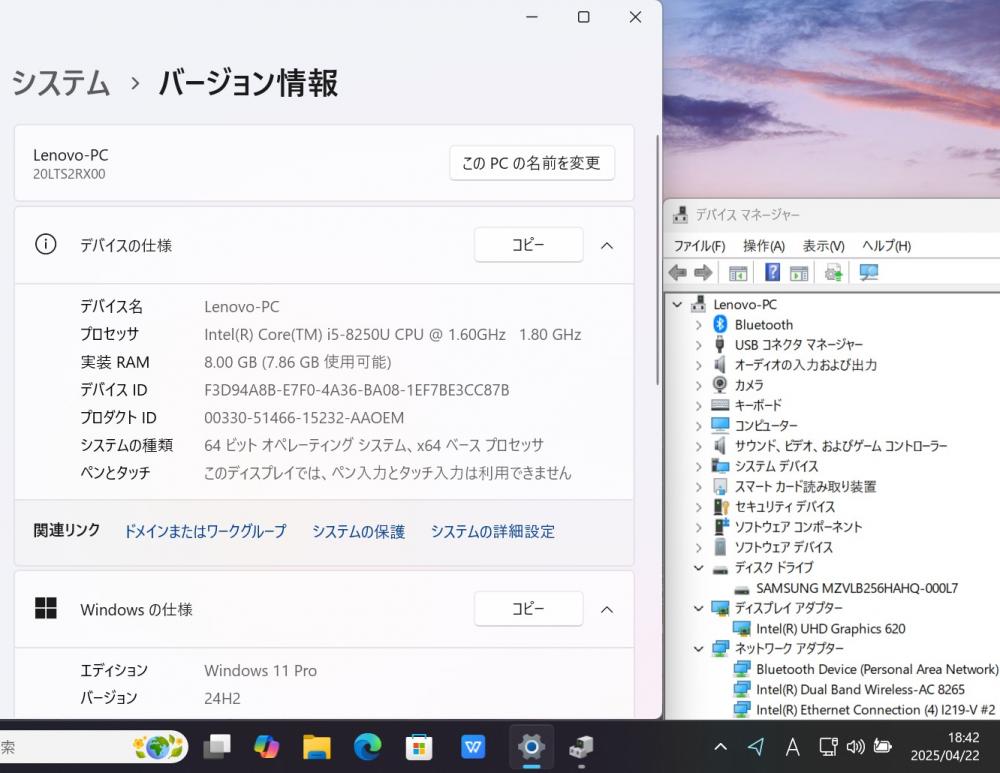Click the Forward arrow in Device Manager toolbar
The width and height of the screenshot is (1000, 773).
703,273
